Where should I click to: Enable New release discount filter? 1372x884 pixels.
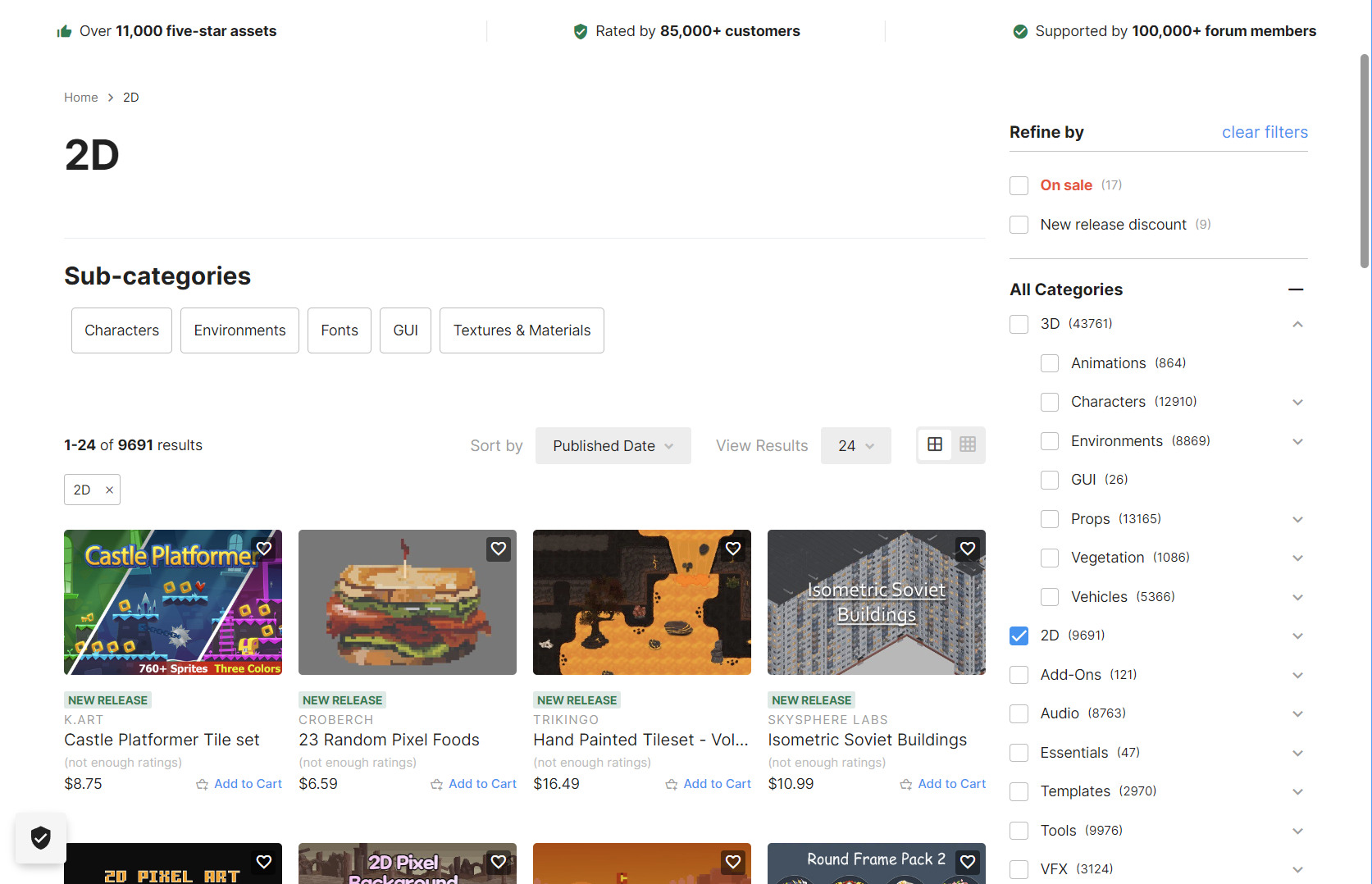click(x=1019, y=225)
